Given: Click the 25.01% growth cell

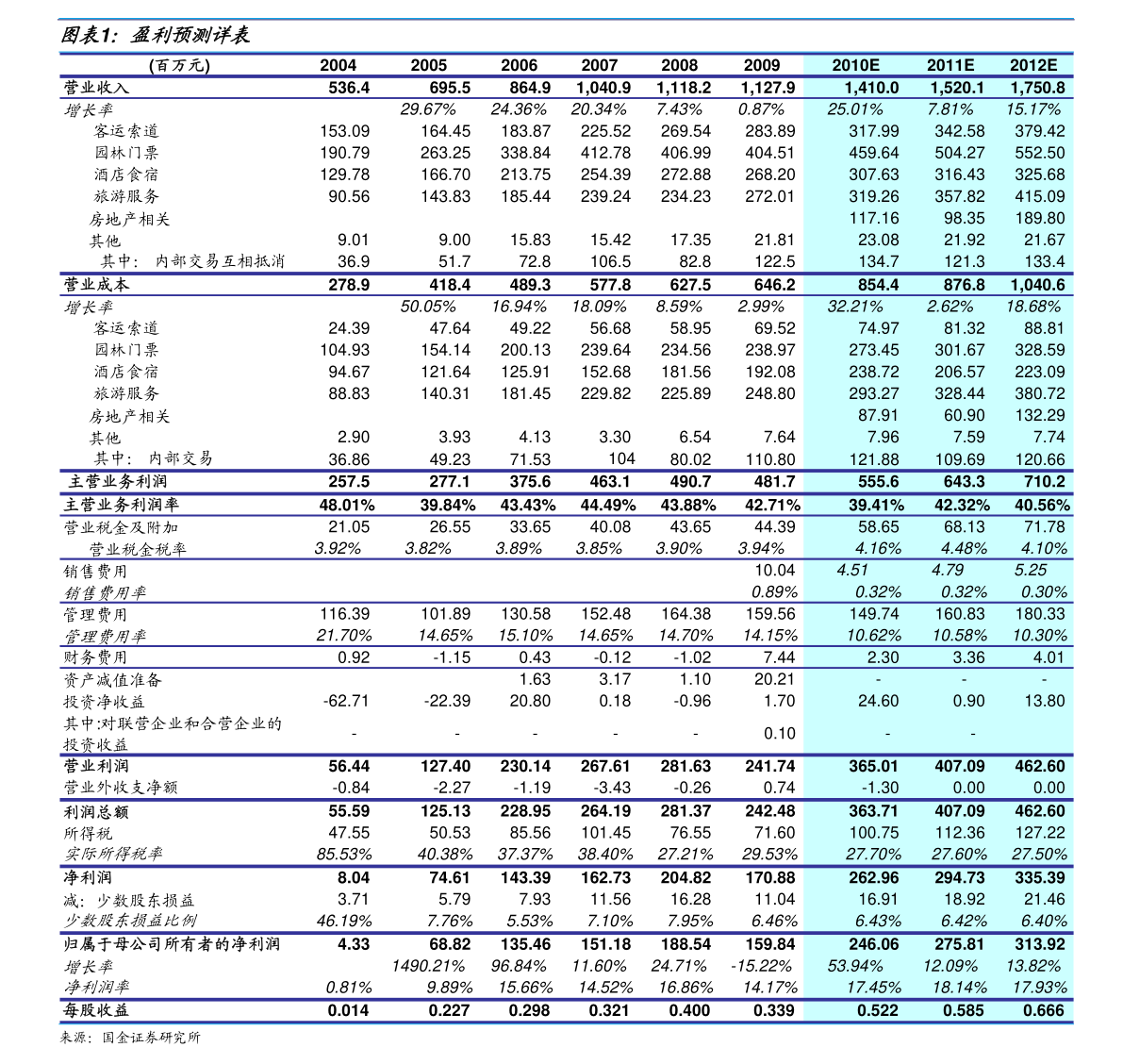Looking at the screenshot, I should [854, 109].
